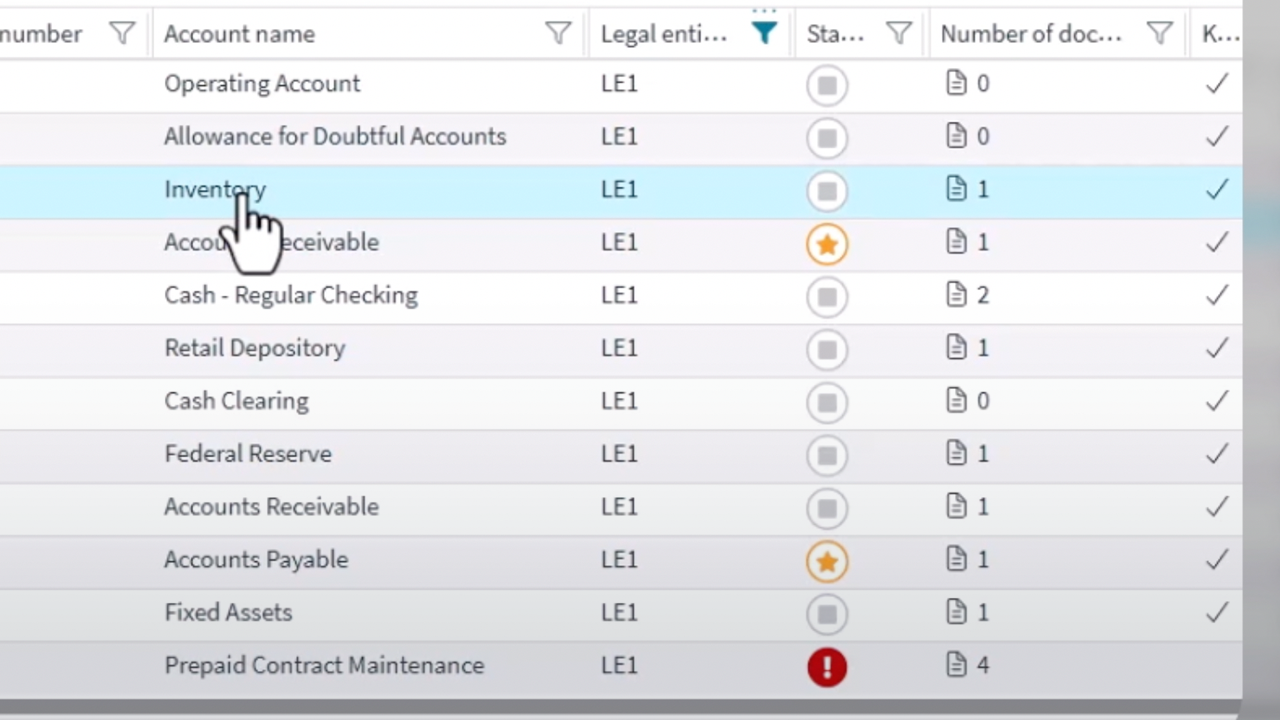Screen dimensions: 1280x720
Task: Select the Allowance for Doubtful Accounts row
Action: point(621,137)
